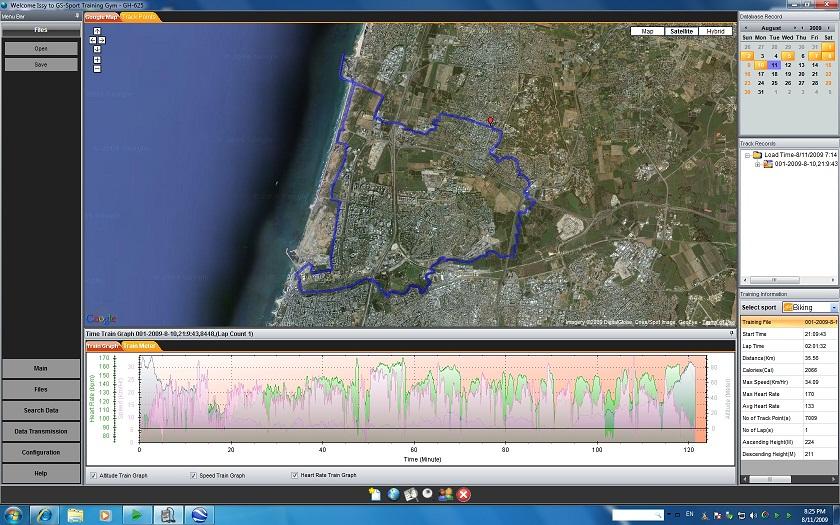Open Windows Explorer folder on taskbar
The width and height of the screenshot is (840, 525).
[x=75, y=515]
